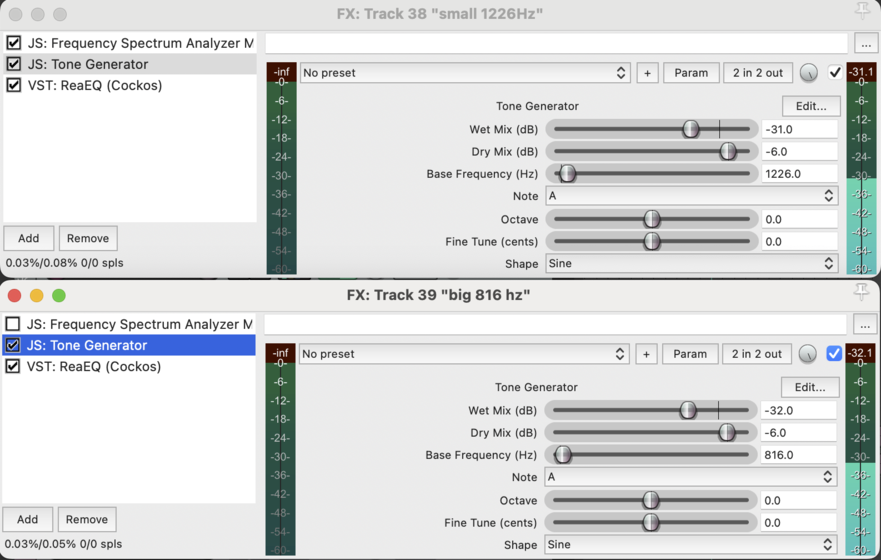Click the plus preset button in Track 39
The width and height of the screenshot is (881, 560).
[x=646, y=354]
